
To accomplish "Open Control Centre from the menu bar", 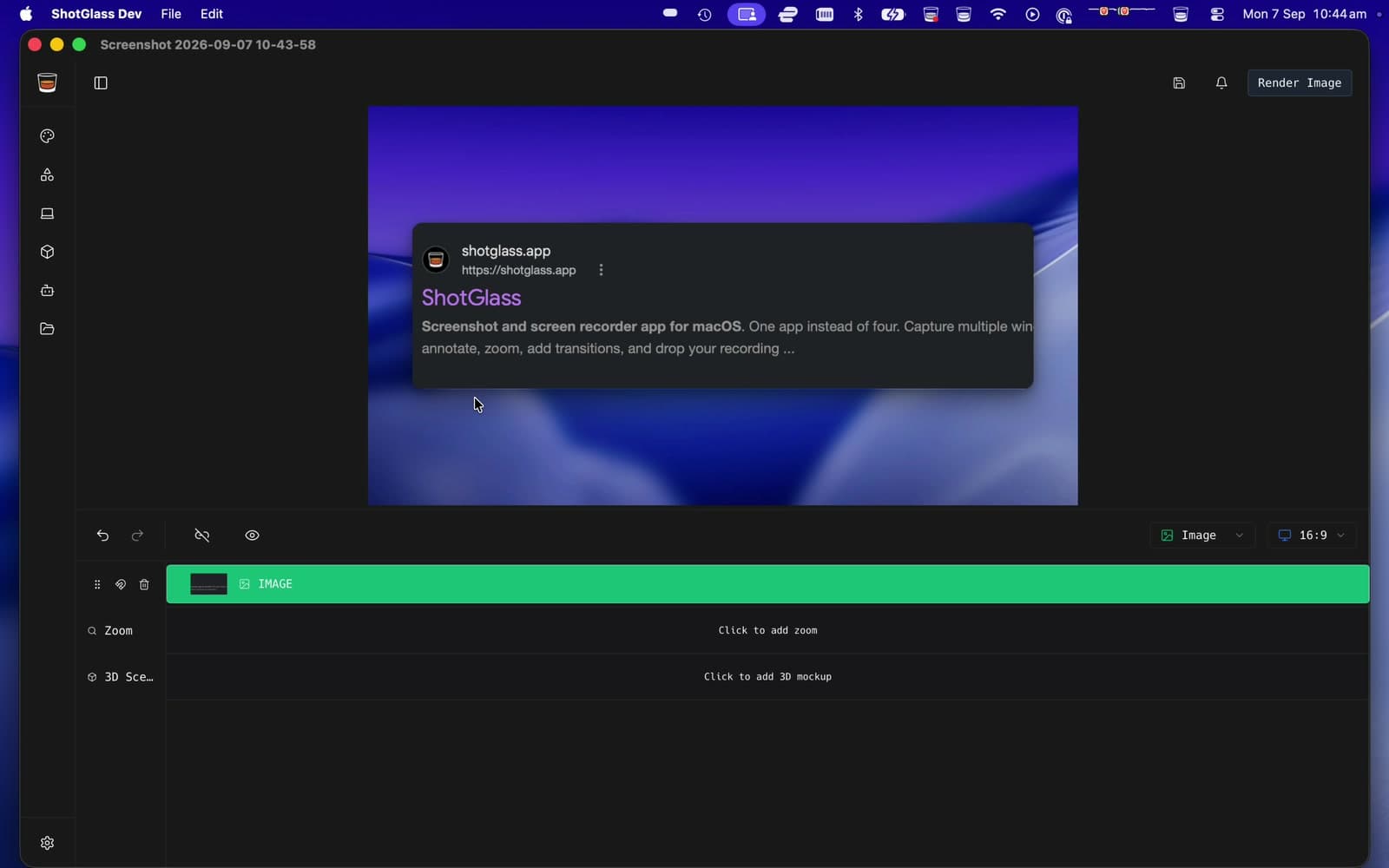I will (1217, 14).
